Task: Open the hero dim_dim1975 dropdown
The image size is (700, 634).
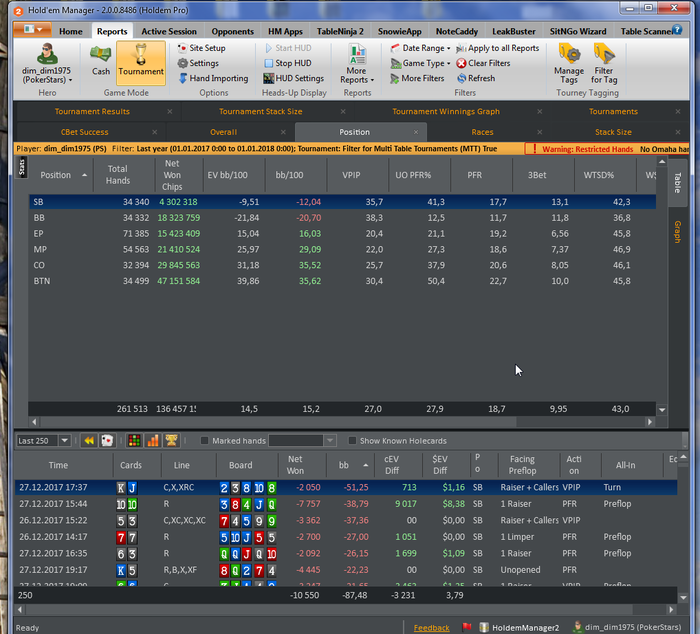Action: pos(47,63)
